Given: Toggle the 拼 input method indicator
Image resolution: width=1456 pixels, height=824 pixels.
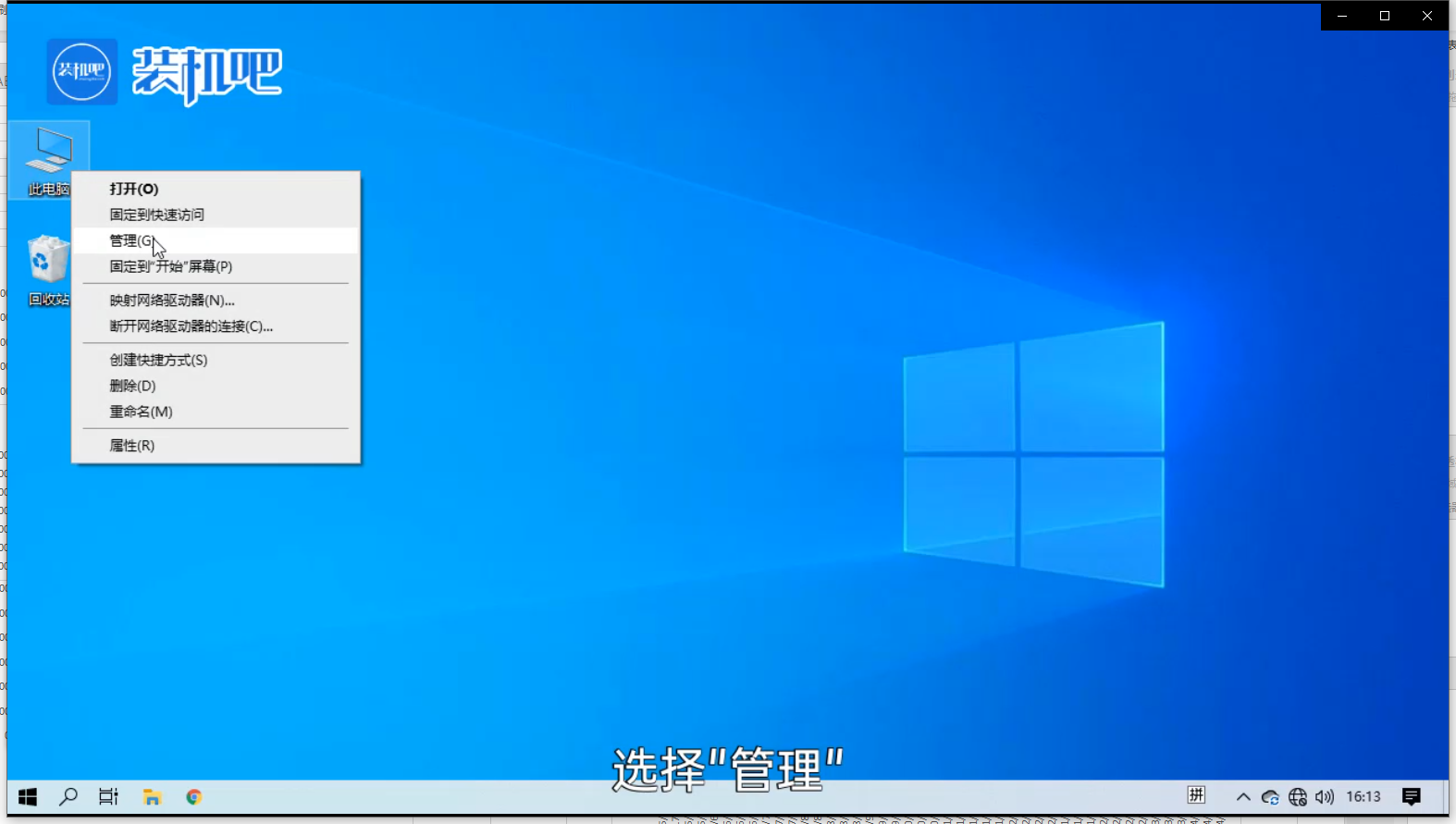Looking at the screenshot, I should pos(1196,795).
